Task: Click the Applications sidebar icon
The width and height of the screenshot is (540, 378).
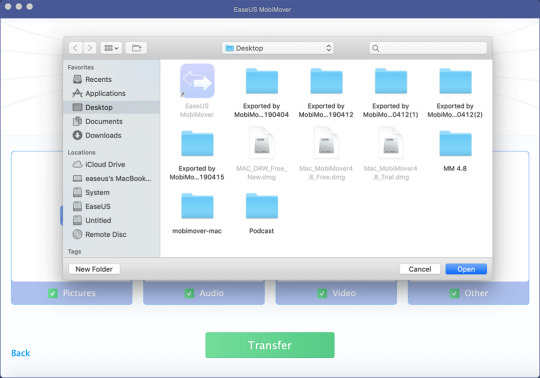Action: click(x=77, y=93)
